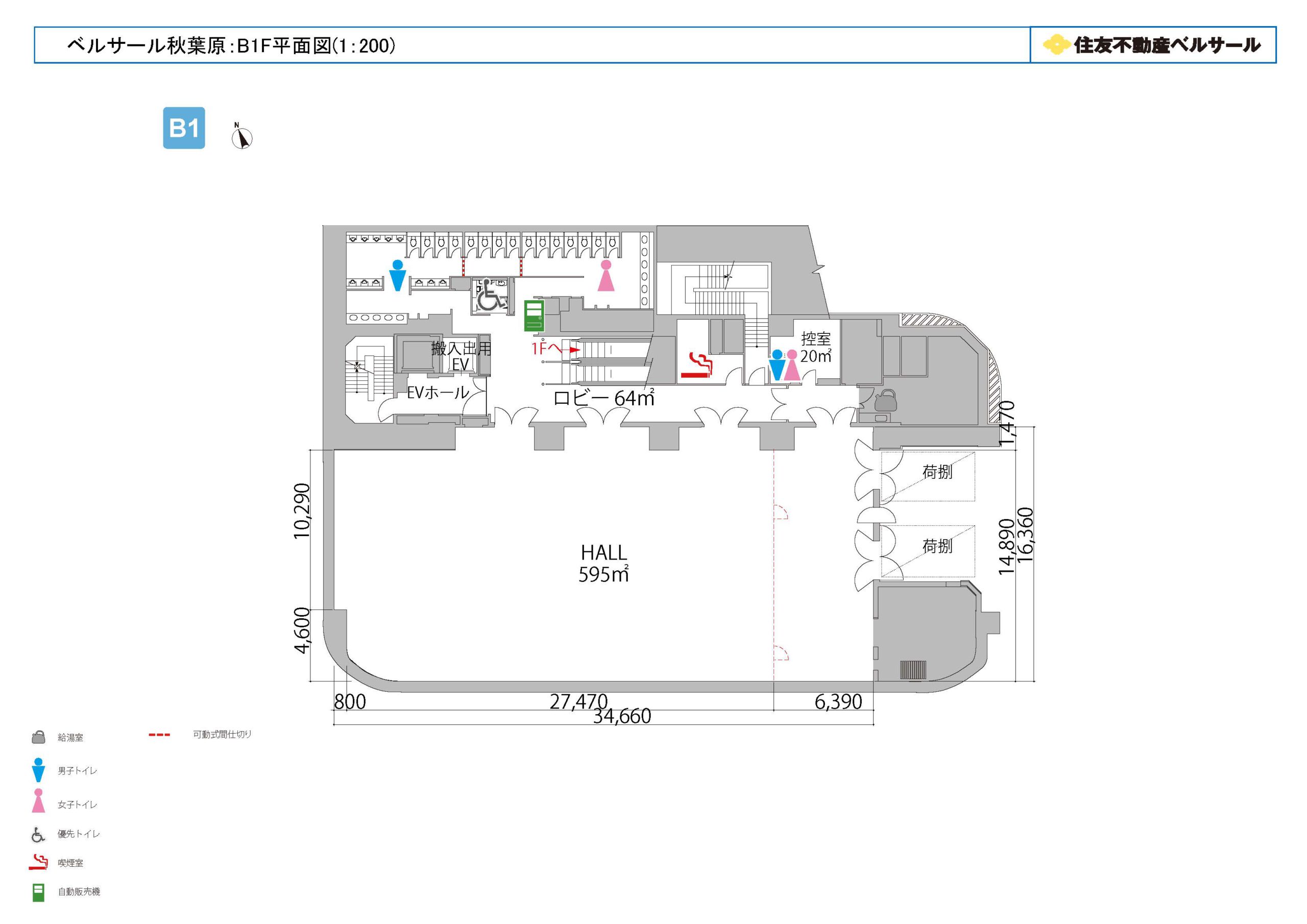Click the blue B1 floor badge
Viewport: 1307px width, 924px height.
point(184,128)
